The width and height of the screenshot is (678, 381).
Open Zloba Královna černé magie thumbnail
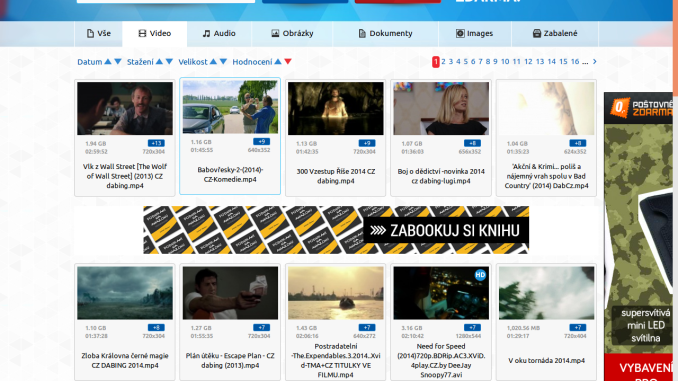click(x=125, y=293)
